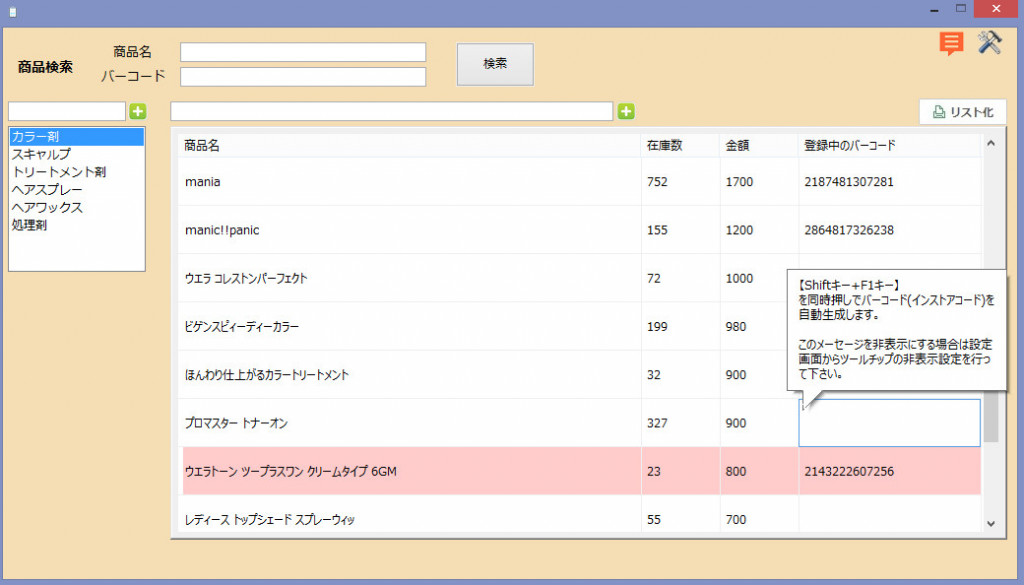
Task: Select the ウエラトーン ツープラスワン クリームタイプ 6GM row
Action: tap(581, 471)
